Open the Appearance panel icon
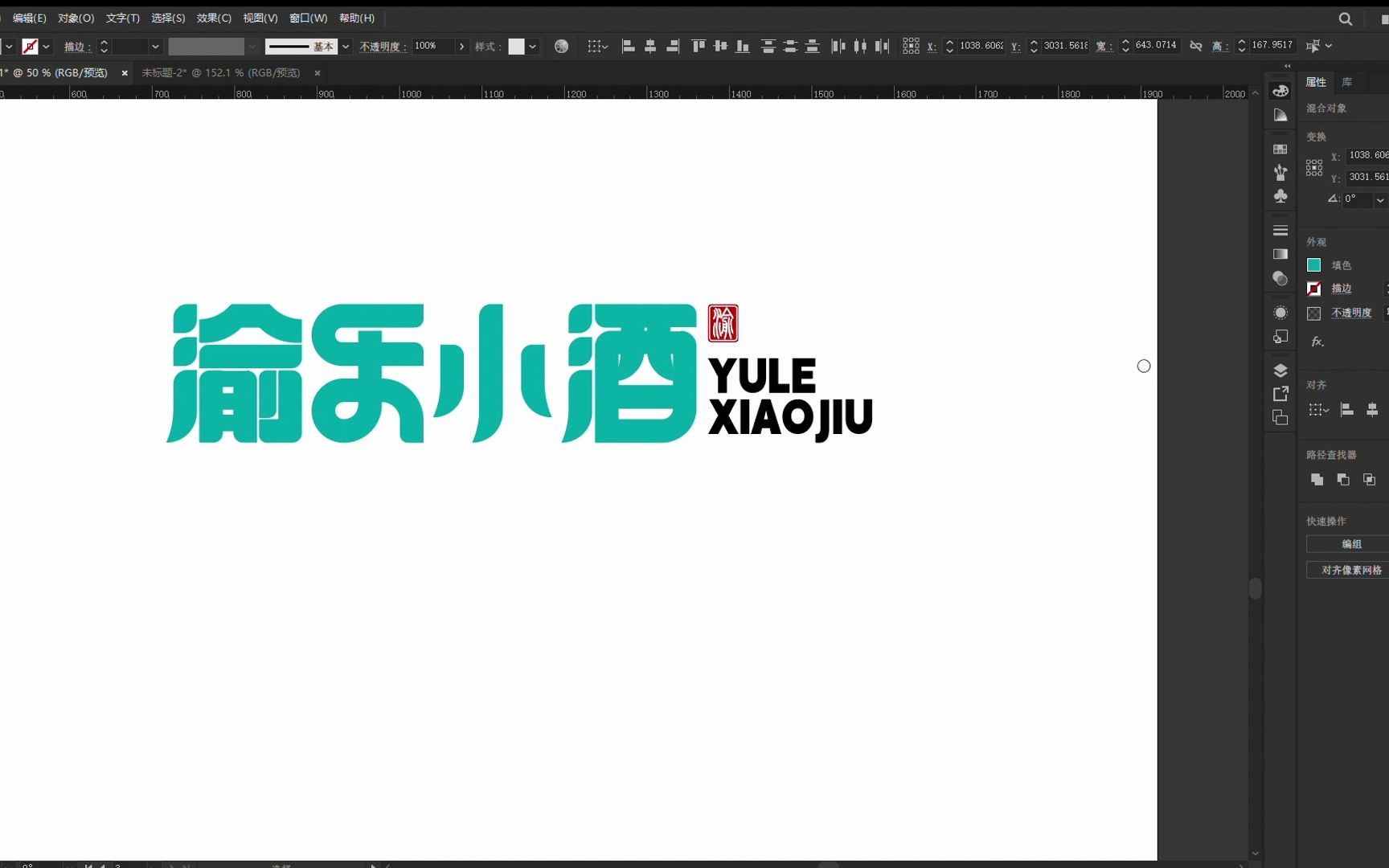The height and width of the screenshot is (868, 1389). pos(1280,313)
